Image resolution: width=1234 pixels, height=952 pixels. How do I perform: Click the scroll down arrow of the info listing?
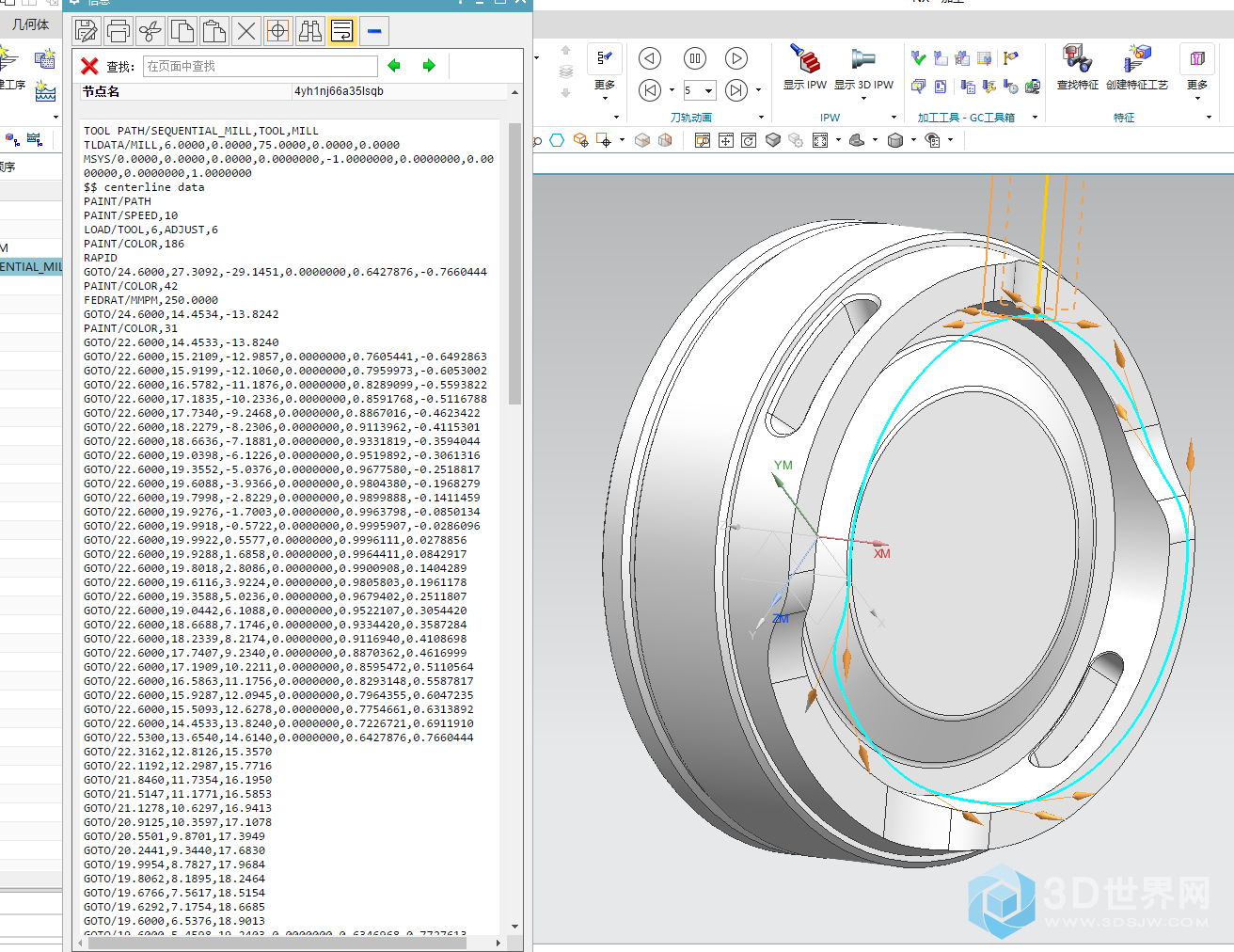tap(514, 927)
